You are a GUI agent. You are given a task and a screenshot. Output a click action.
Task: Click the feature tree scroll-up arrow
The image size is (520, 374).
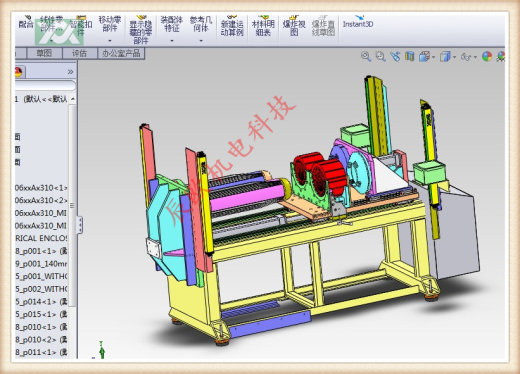tap(73, 99)
